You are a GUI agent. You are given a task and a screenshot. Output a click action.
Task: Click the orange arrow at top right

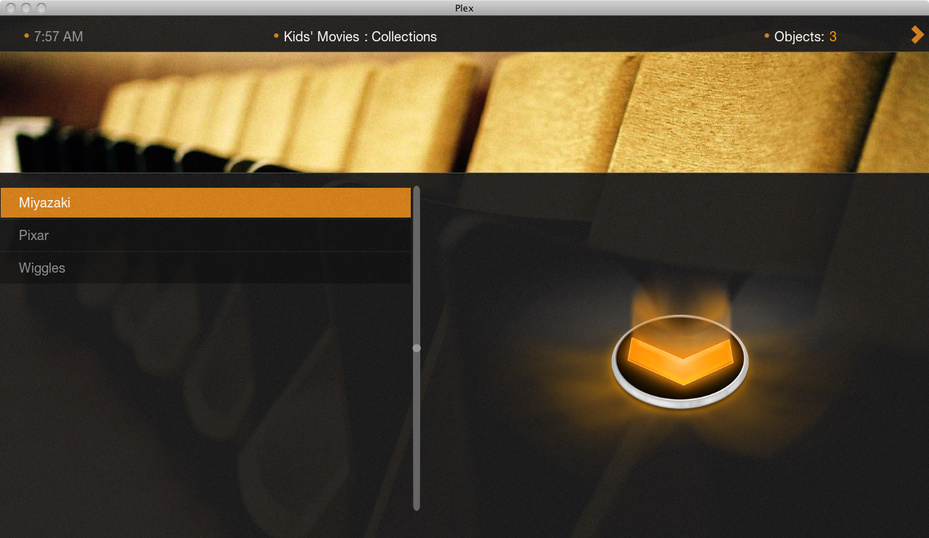(917, 35)
